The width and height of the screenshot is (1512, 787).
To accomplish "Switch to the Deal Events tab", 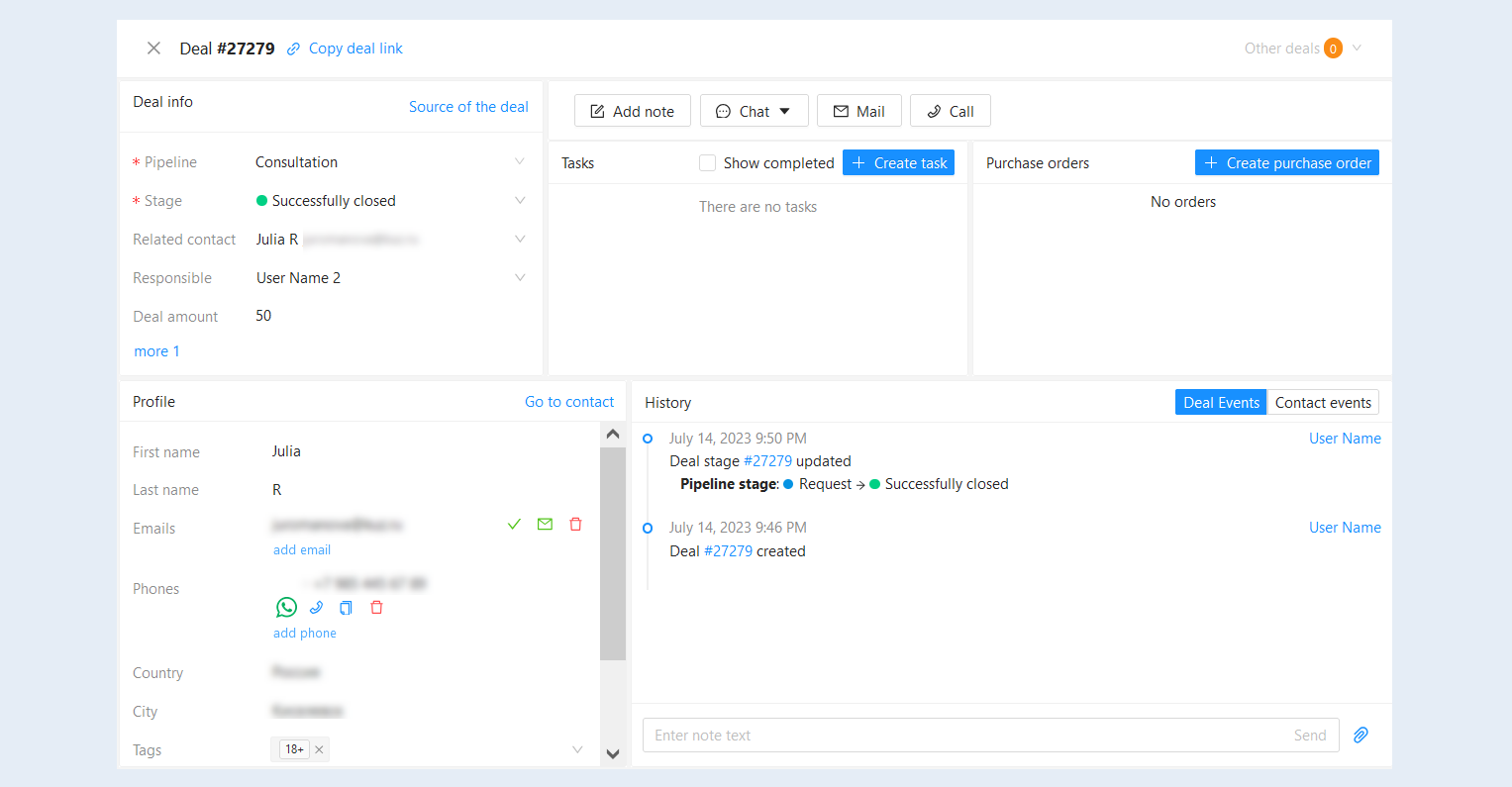I will [x=1221, y=403].
